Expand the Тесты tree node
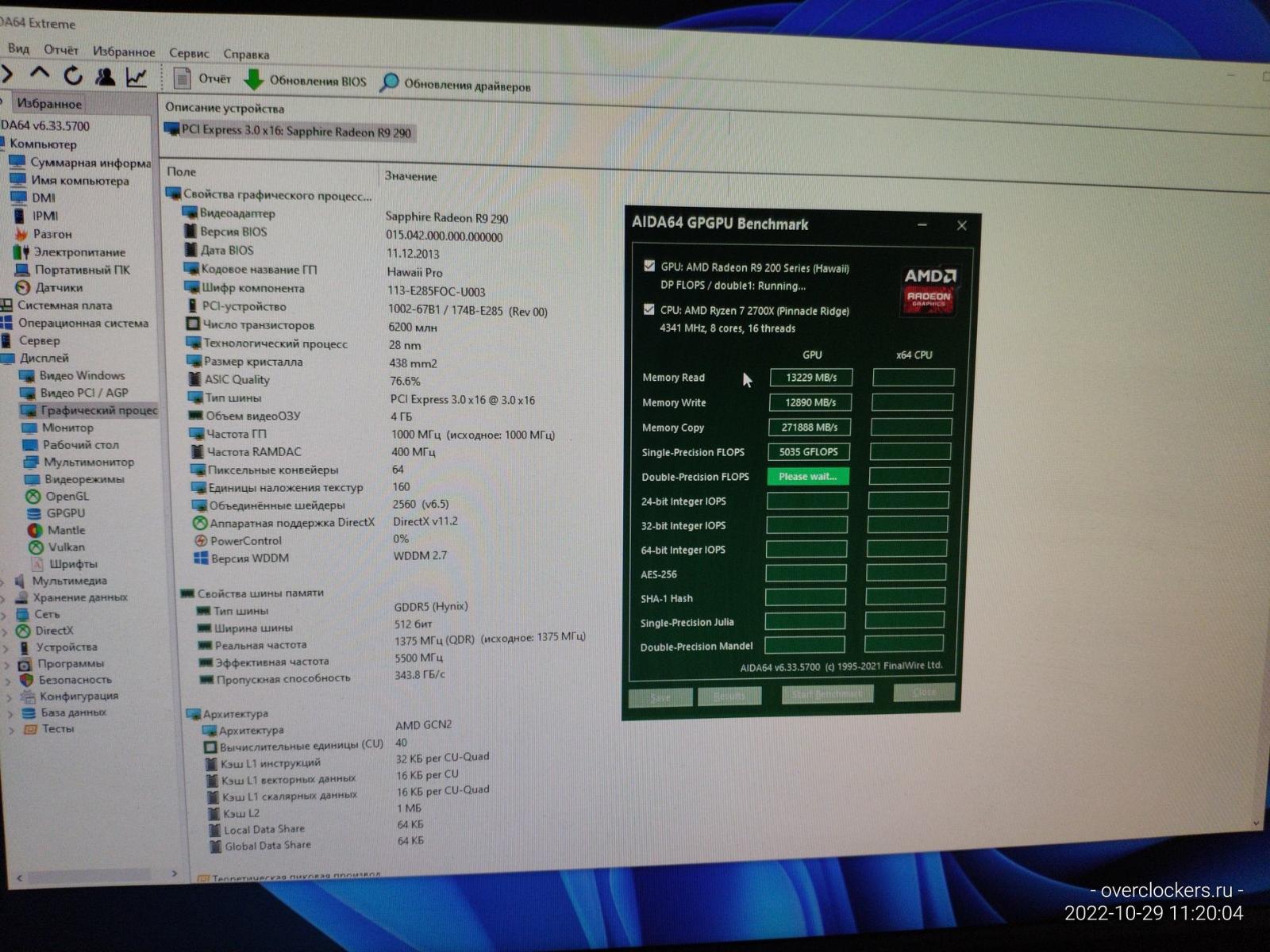This screenshot has height=952, width=1270. point(12,730)
